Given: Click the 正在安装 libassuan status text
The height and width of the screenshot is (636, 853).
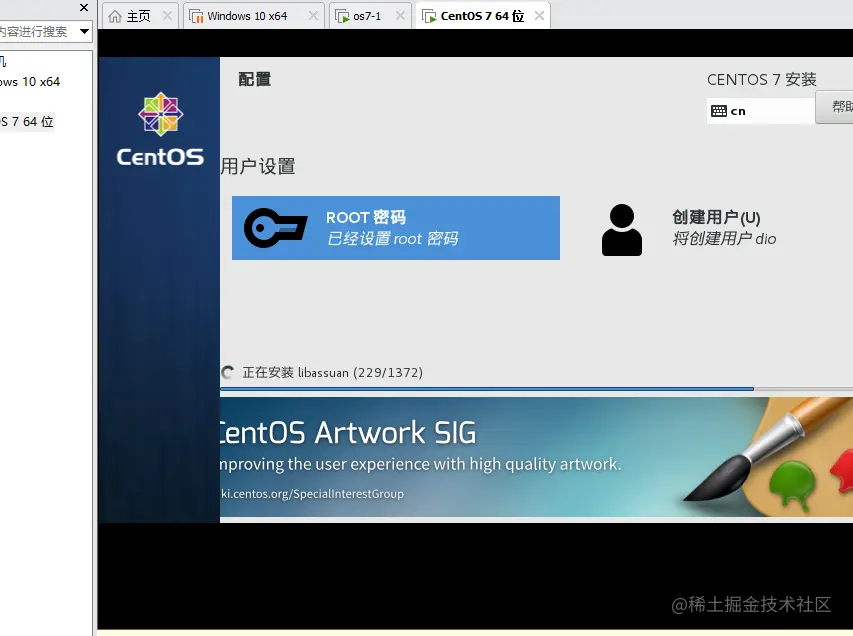Looking at the screenshot, I should pyautogui.click(x=332, y=373).
